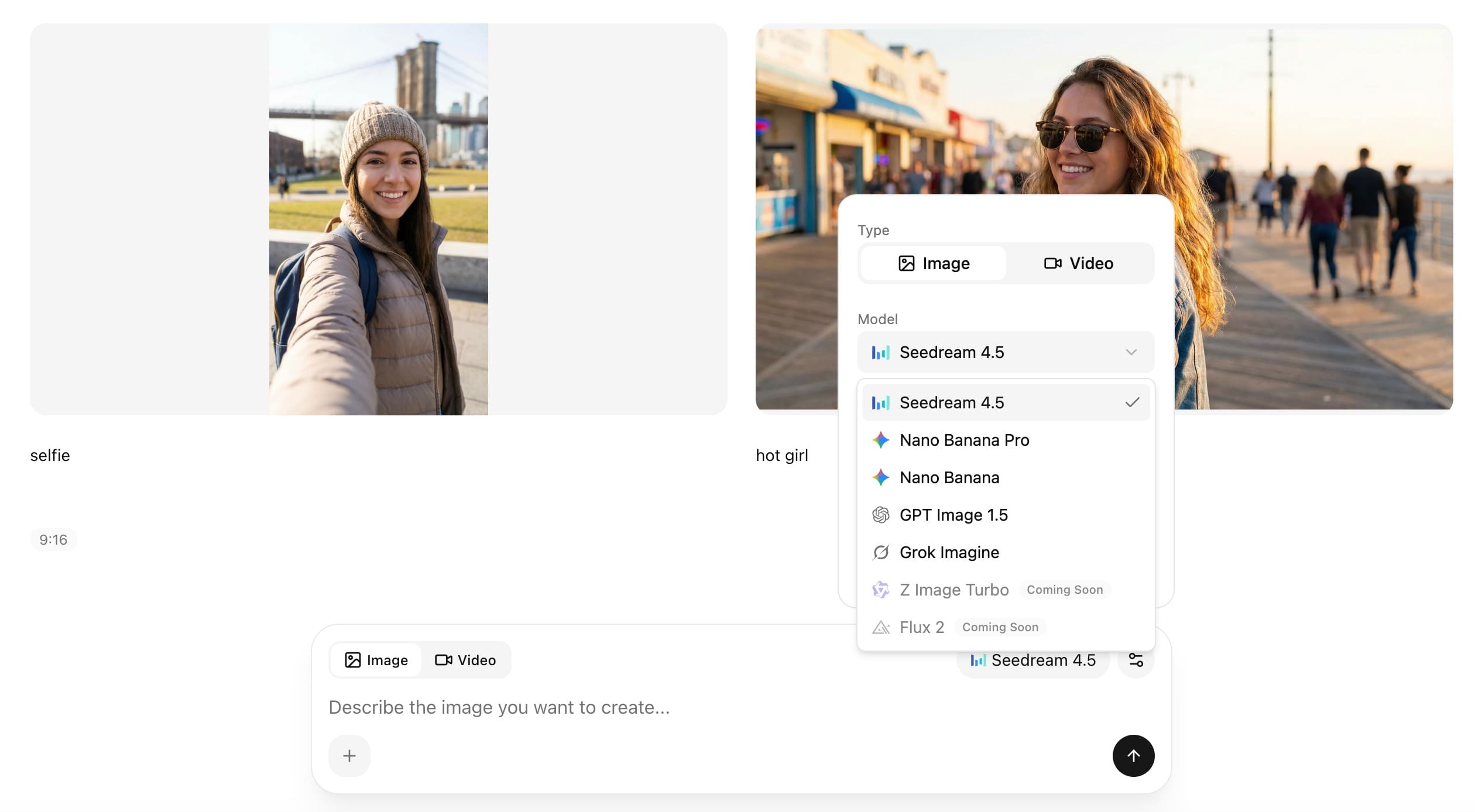The image size is (1475, 812).
Task: Click the Z Image Turbo icon
Action: (x=880, y=590)
